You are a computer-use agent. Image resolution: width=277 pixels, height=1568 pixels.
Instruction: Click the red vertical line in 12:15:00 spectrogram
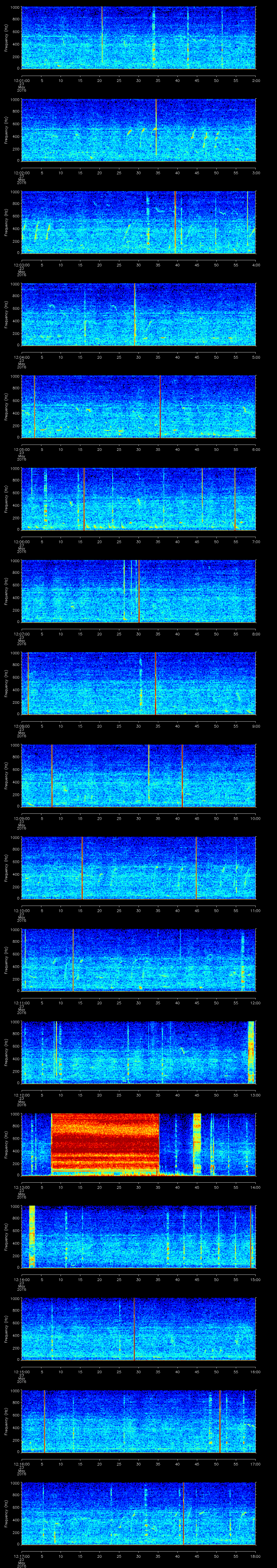click(134, 1329)
